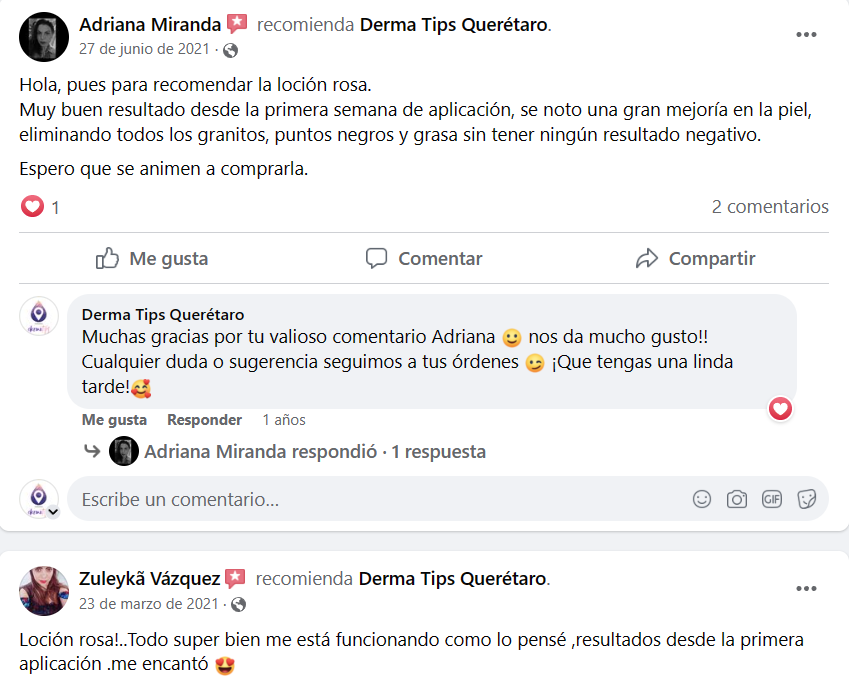Viewport: 849px width, 682px height.
Task: Insert a GIF in the comment
Action: coord(771,499)
